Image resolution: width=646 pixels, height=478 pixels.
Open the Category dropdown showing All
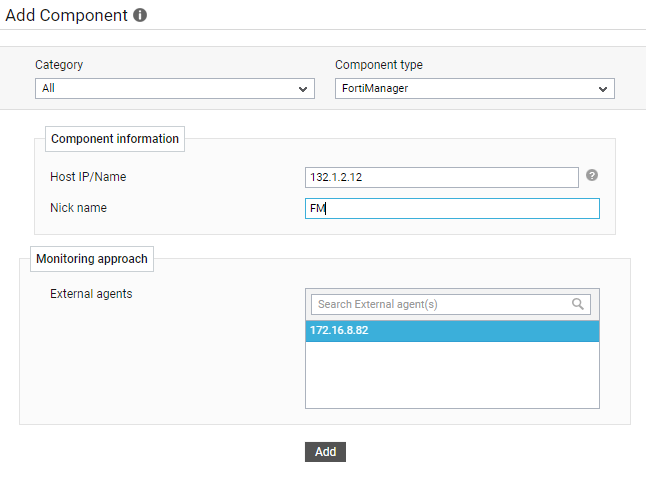tap(175, 89)
